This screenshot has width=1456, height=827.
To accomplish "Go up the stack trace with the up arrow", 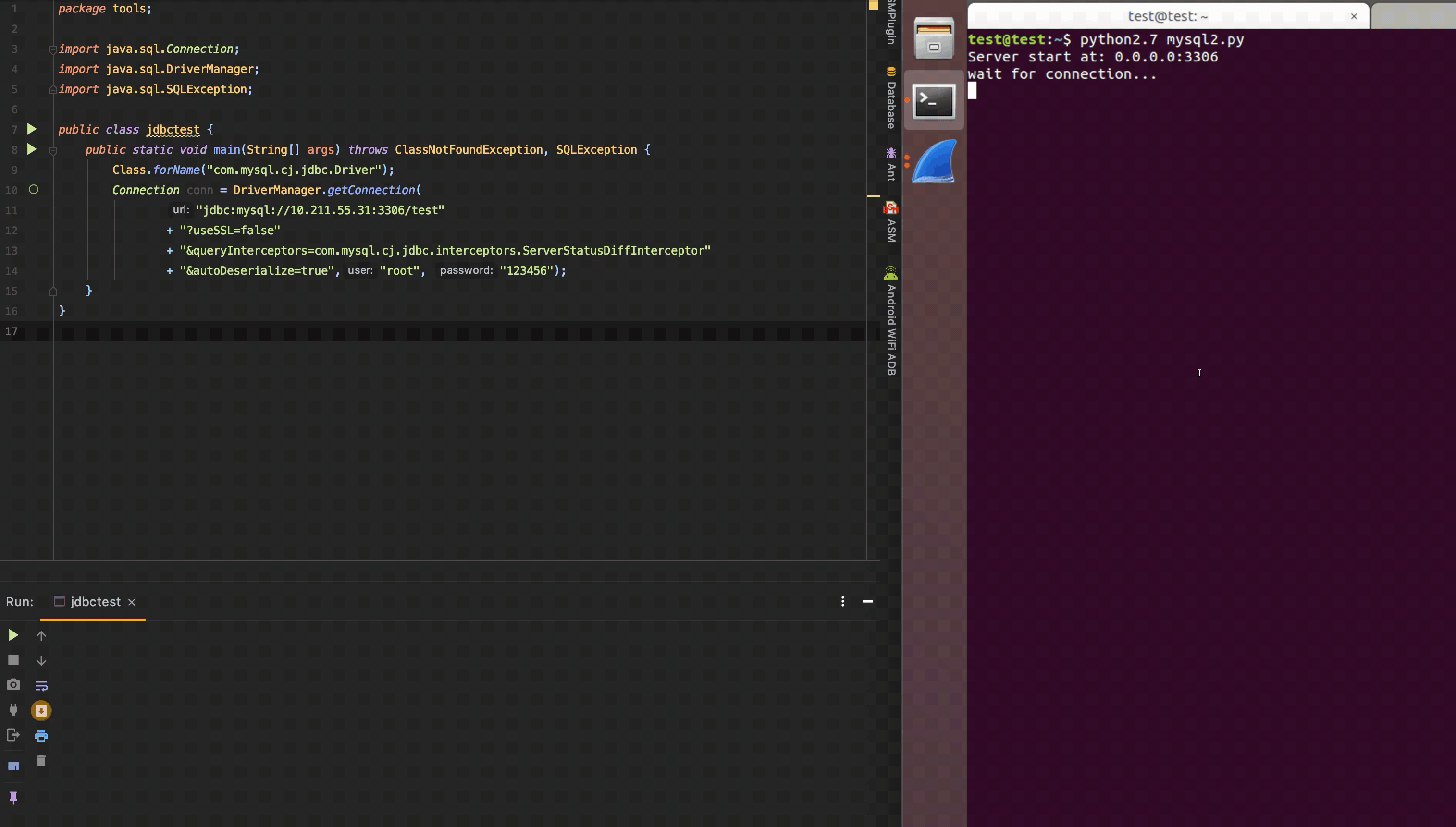I will 41,635.
